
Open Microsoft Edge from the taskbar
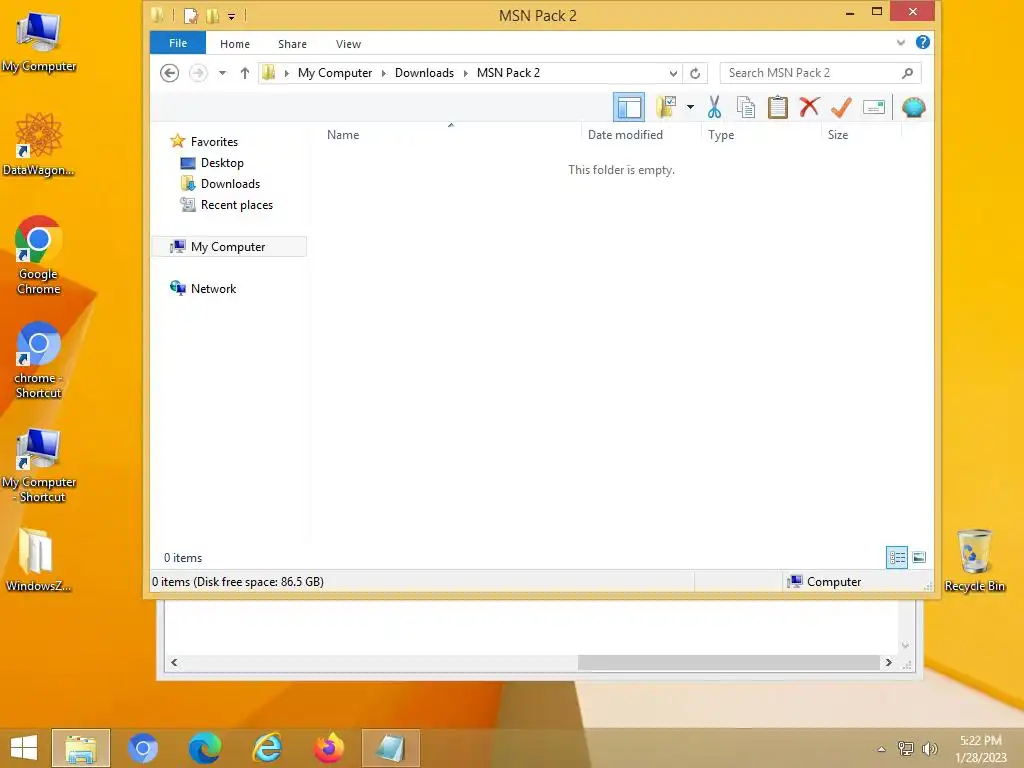(x=205, y=747)
